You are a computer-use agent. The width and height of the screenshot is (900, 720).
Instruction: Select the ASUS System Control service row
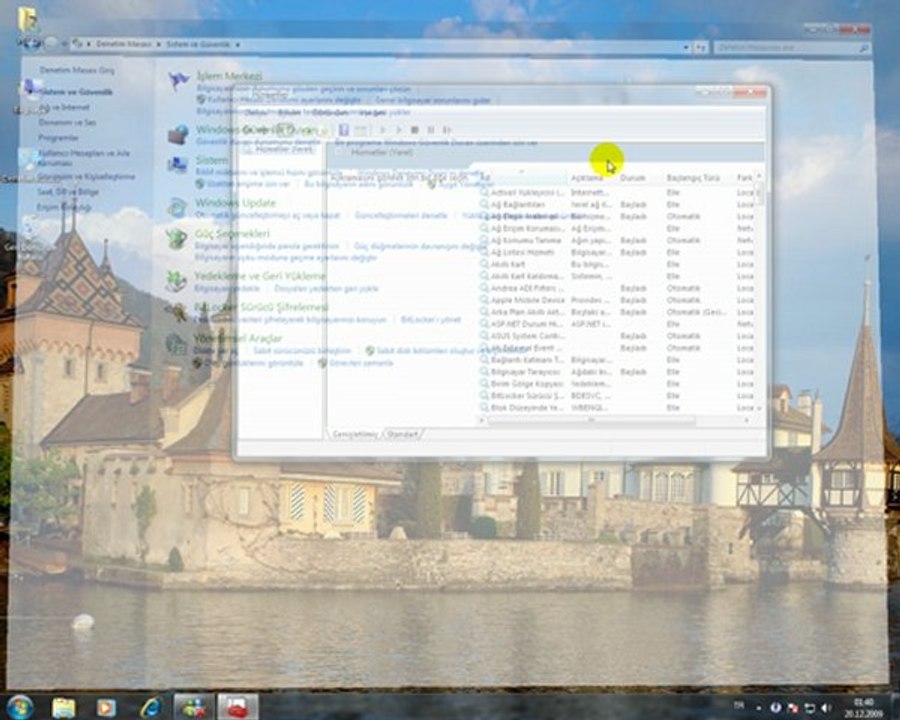[617, 336]
